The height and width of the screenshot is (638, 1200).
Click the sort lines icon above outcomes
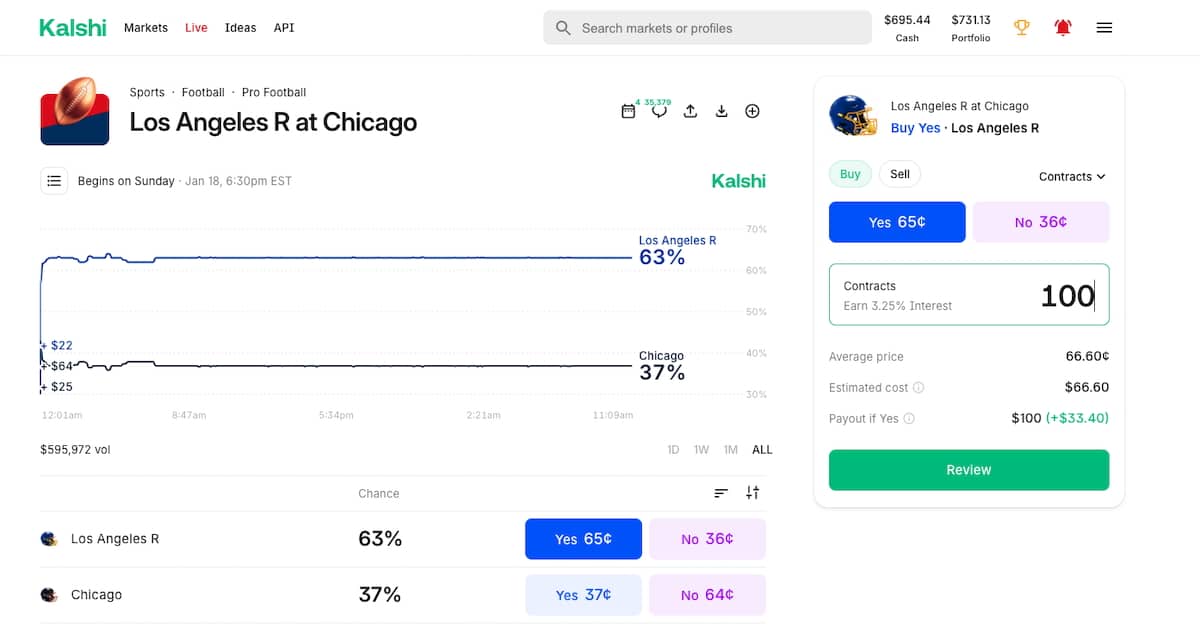(721, 493)
